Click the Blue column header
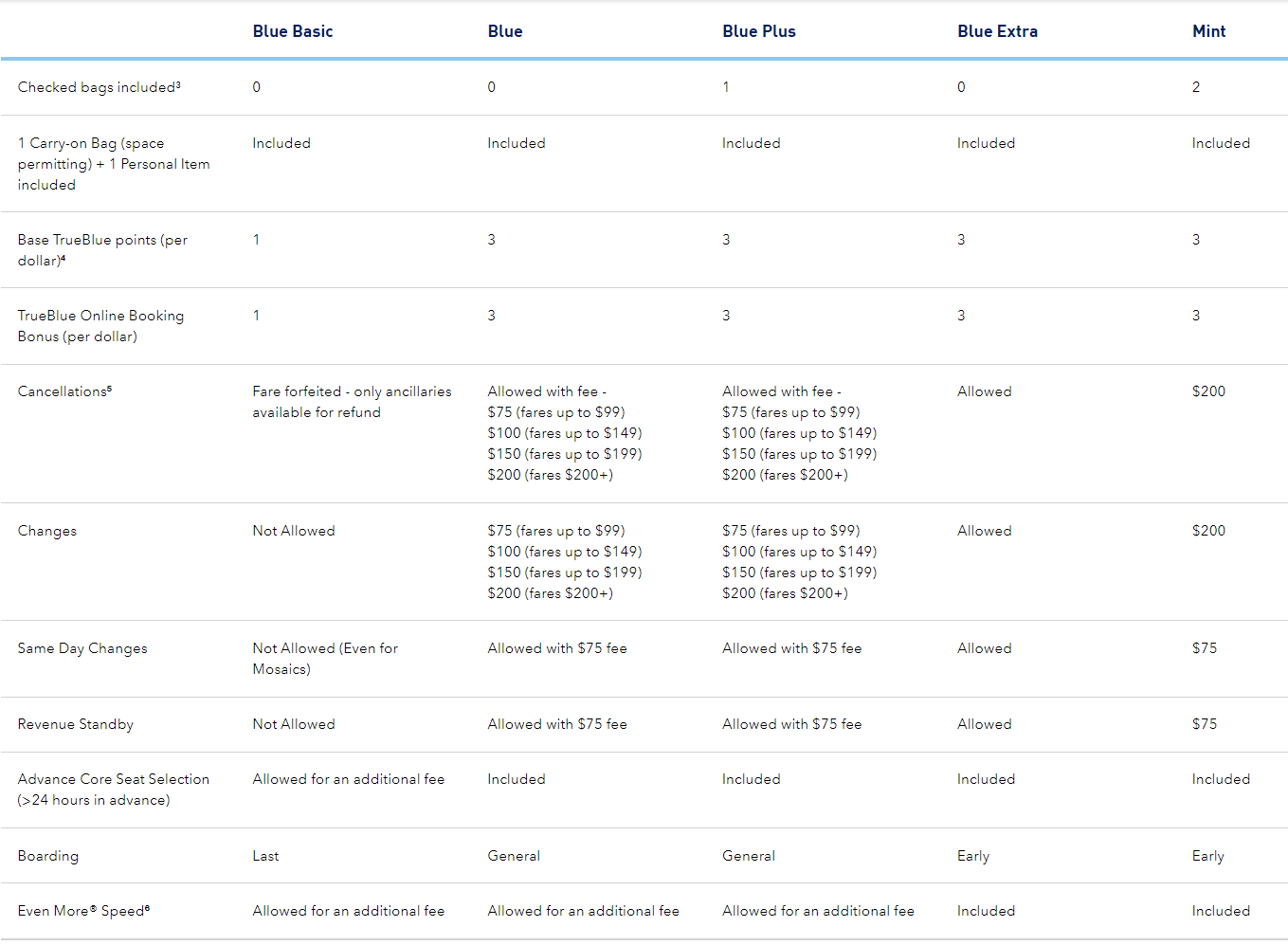The width and height of the screenshot is (1288, 945). tap(505, 31)
